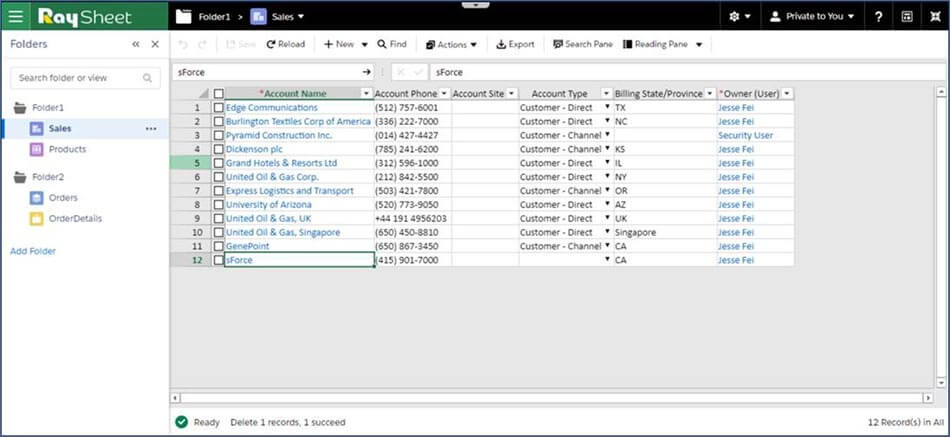Click the formula bar confirm checkmark icon

tap(417, 72)
